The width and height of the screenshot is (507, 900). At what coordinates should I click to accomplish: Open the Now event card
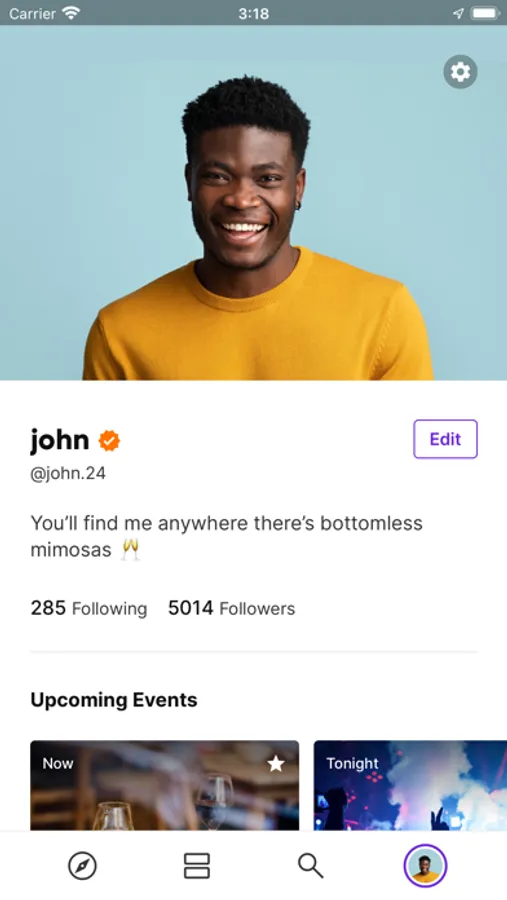[x=165, y=785]
